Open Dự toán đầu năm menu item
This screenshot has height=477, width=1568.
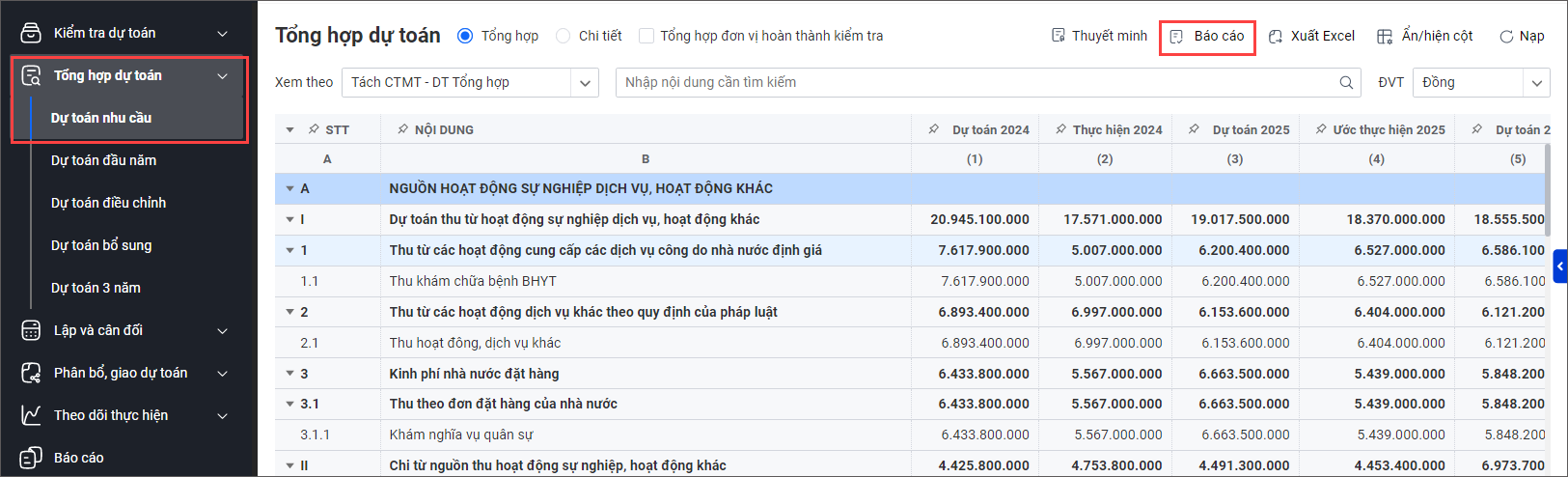pyautogui.click(x=103, y=160)
